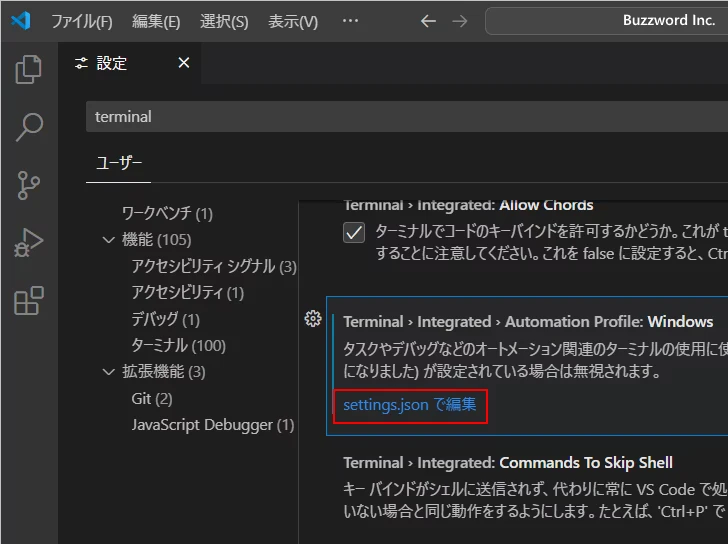This screenshot has height=544, width=728.
Task: Close the 設定 tab
Action: tap(184, 63)
